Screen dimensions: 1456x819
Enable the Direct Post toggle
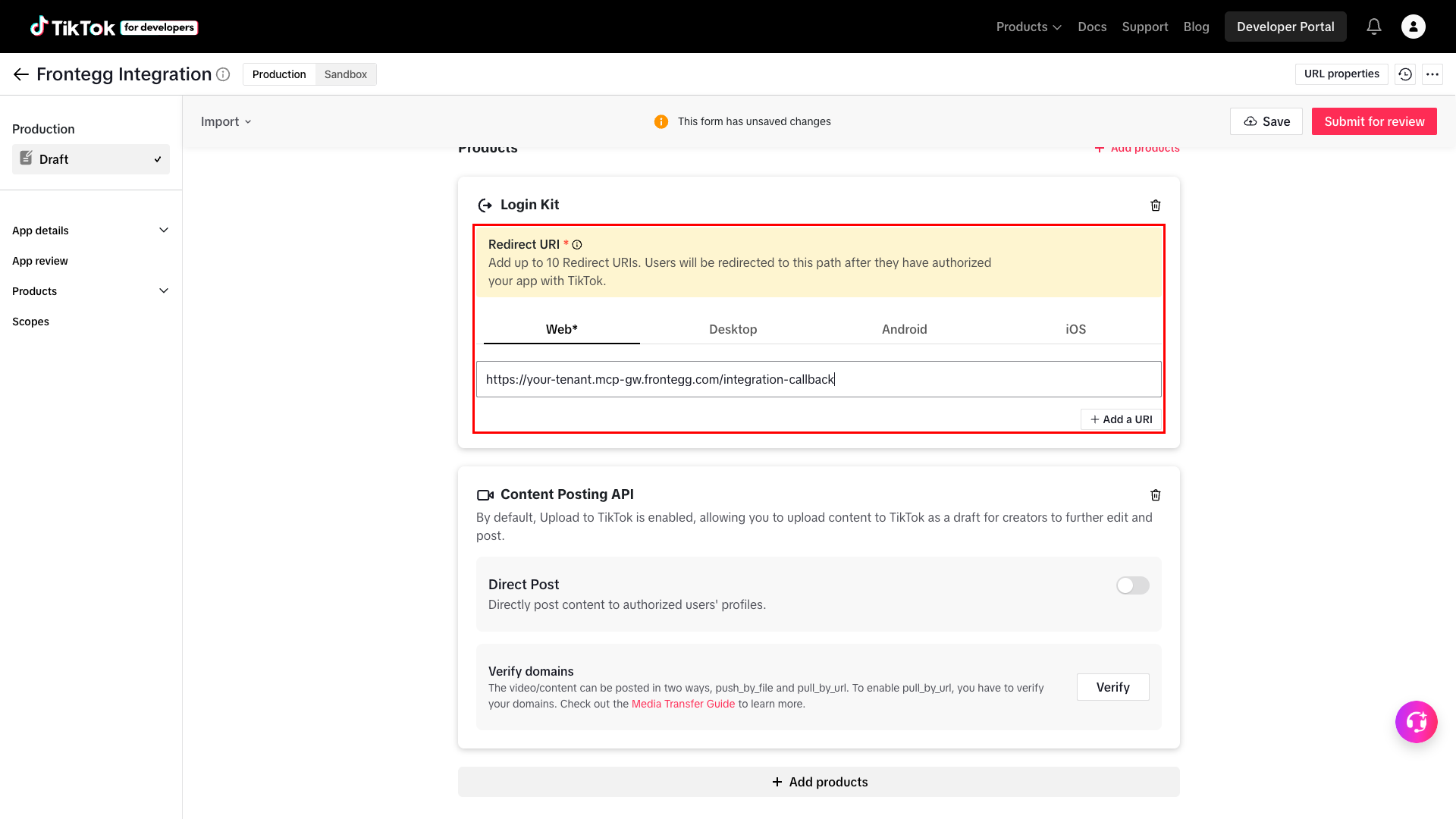(1133, 585)
